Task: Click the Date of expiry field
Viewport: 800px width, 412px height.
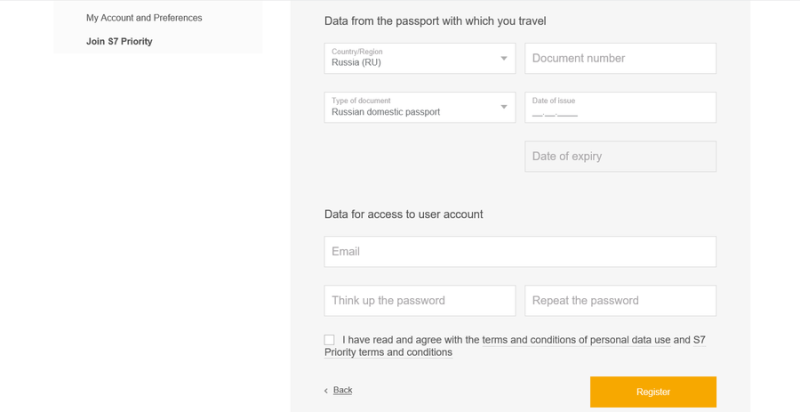Action: click(620, 156)
